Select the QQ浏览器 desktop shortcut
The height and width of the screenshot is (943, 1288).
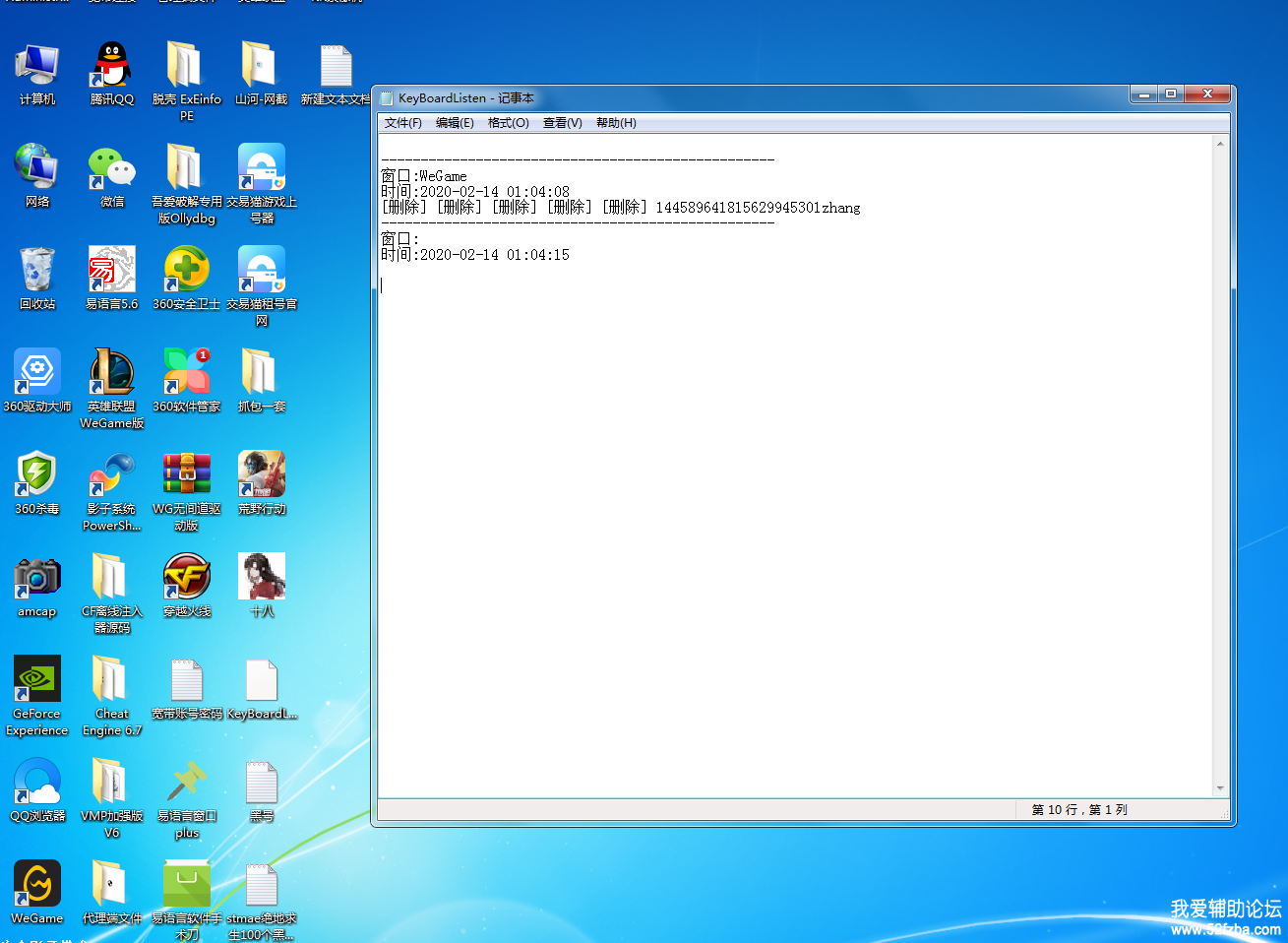coord(37,784)
